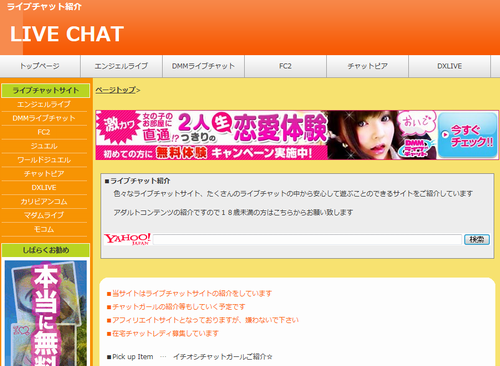Open the エンジェルライブ navigation tab
The image size is (500, 366).
point(121,66)
